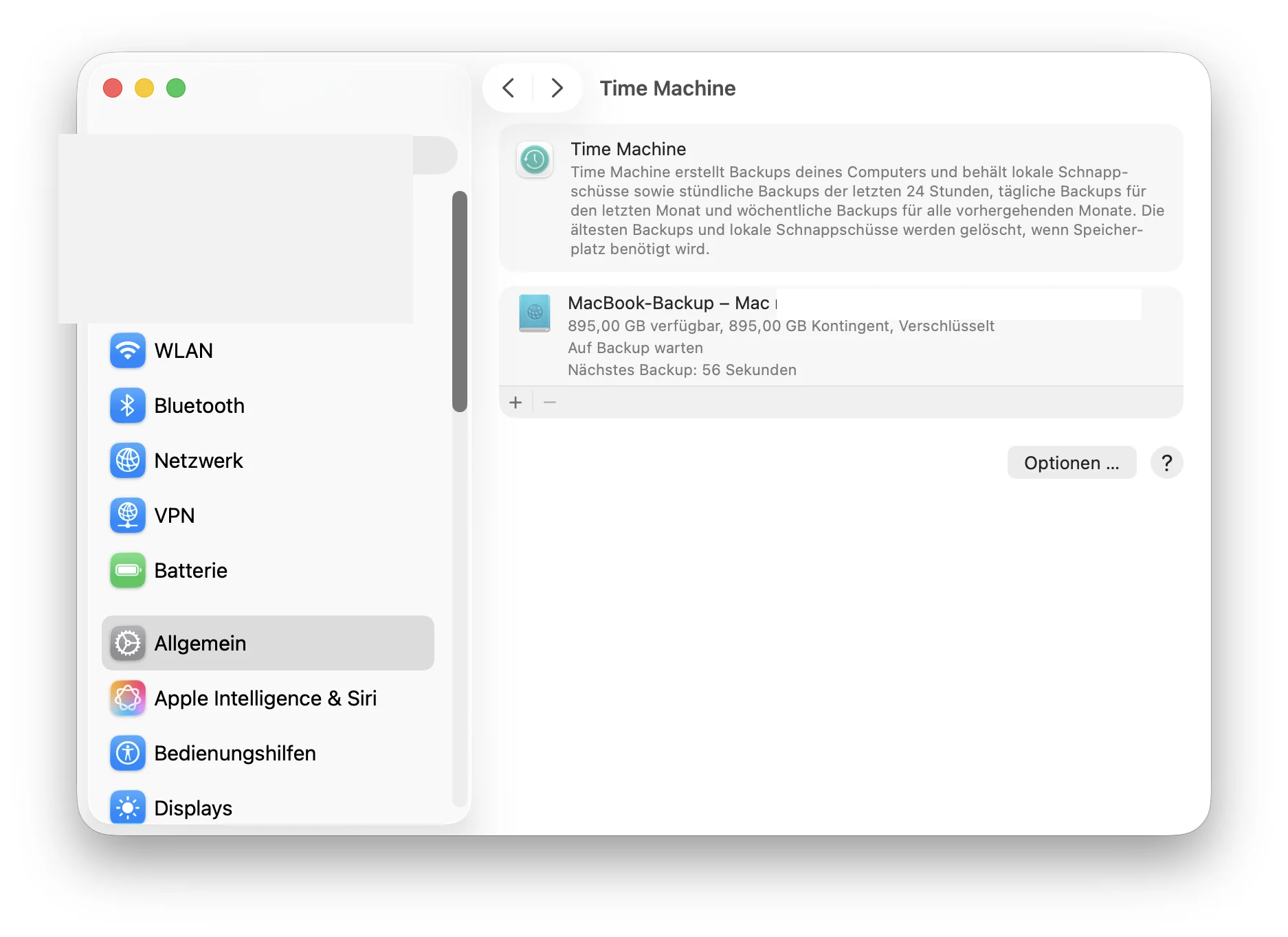The height and width of the screenshot is (937, 1288).
Task: Select the Bluetooth sidebar entry
Action: click(268, 405)
